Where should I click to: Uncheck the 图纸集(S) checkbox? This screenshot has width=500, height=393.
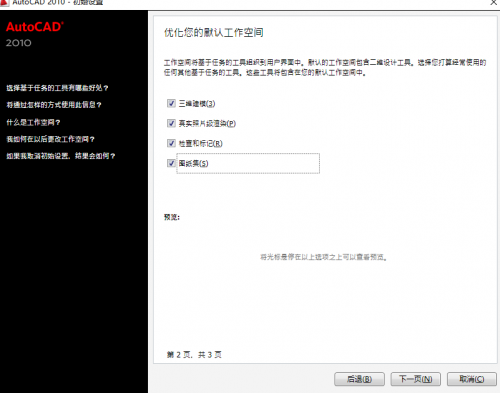(x=171, y=163)
